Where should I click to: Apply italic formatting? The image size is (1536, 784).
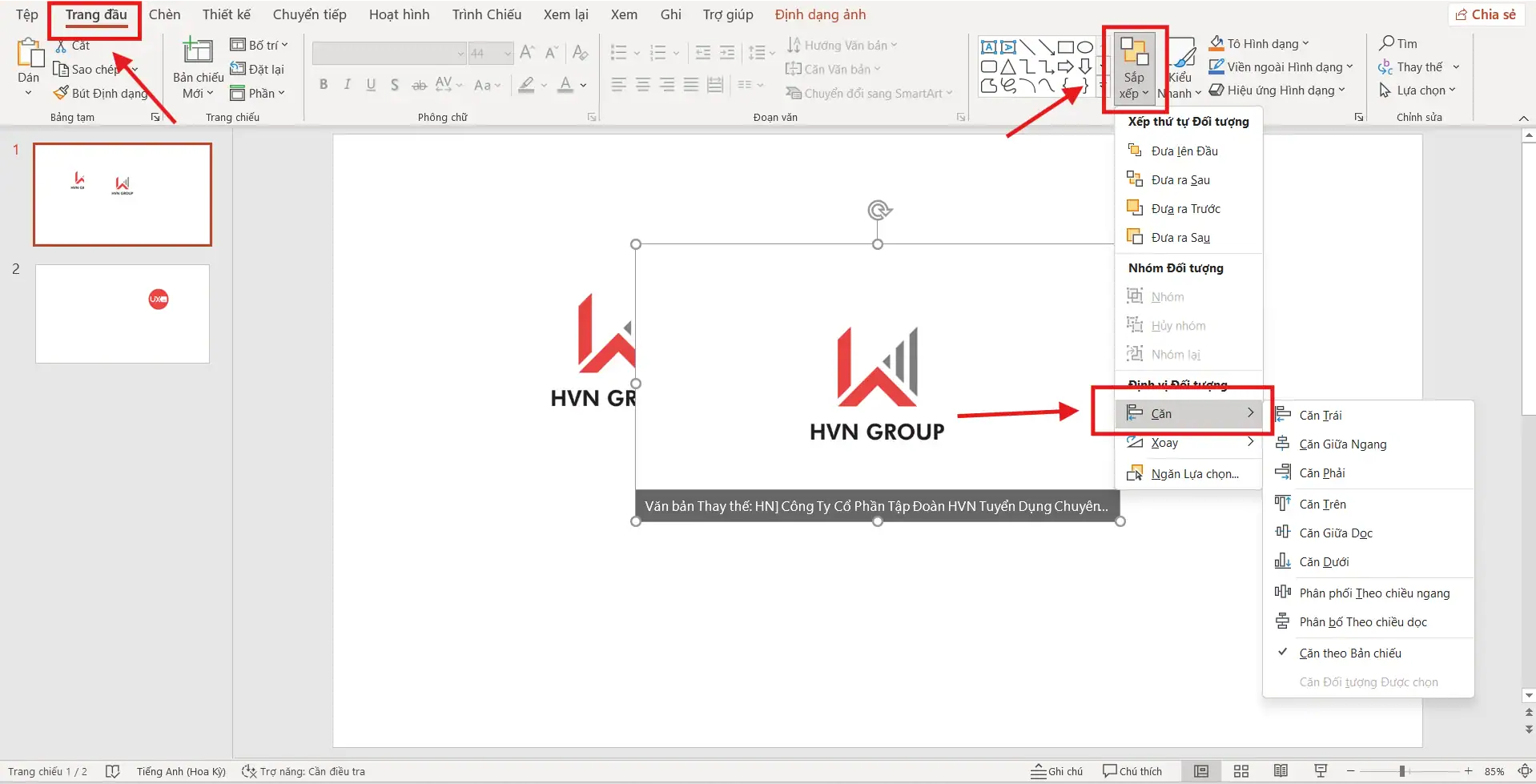coord(347,84)
